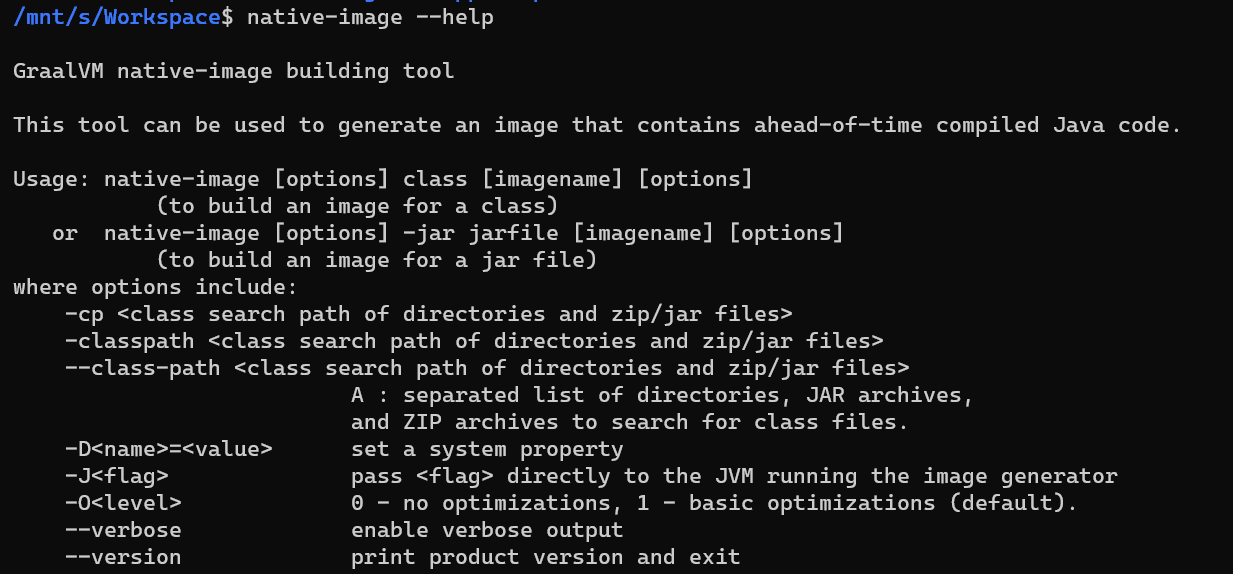Viewport: 1233px width, 574px height.
Task: Click the -J<flag> option
Action: click(x=117, y=477)
